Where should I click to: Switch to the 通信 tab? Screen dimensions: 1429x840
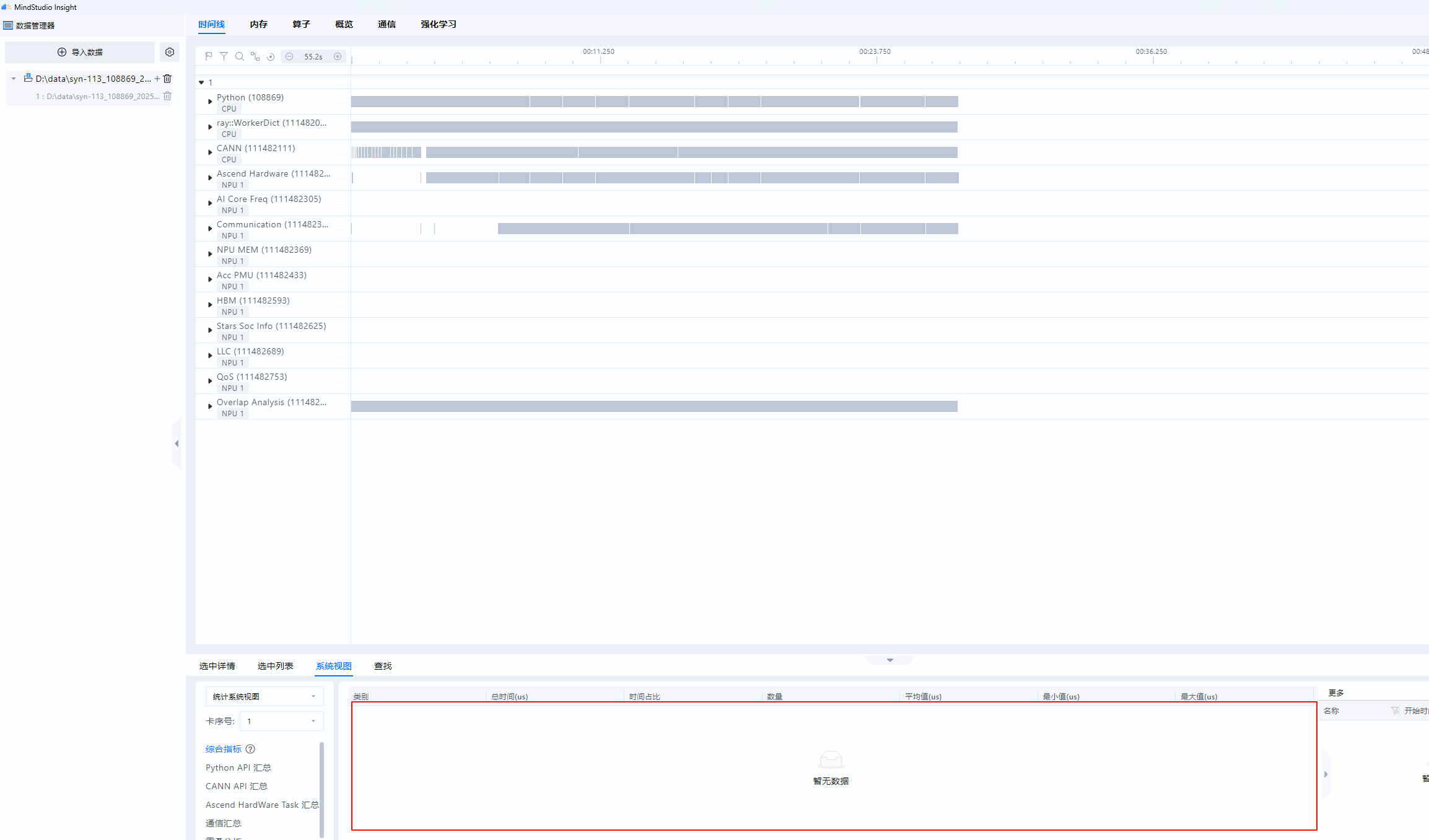pos(387,24)
